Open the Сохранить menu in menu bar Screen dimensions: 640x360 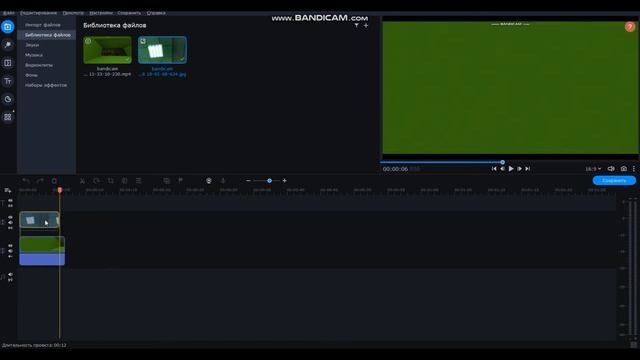(129, 13)
